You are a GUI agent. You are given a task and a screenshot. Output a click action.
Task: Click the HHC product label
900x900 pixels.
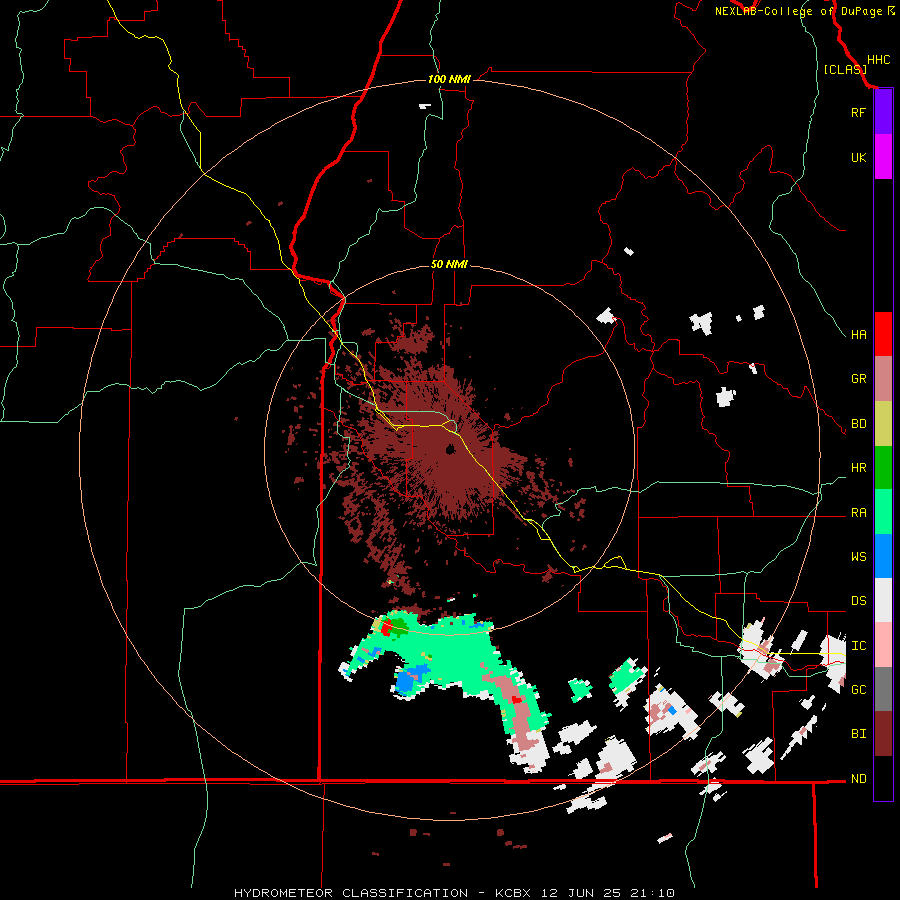point(879,60)
